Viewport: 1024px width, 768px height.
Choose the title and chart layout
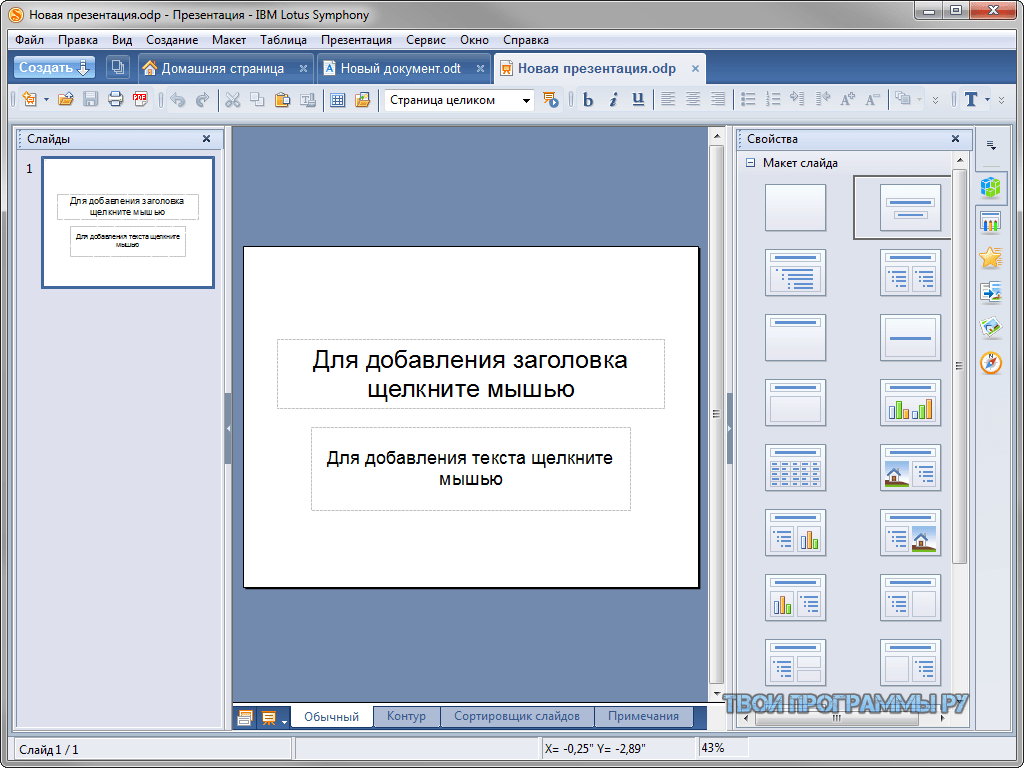(x=910, y=402)
